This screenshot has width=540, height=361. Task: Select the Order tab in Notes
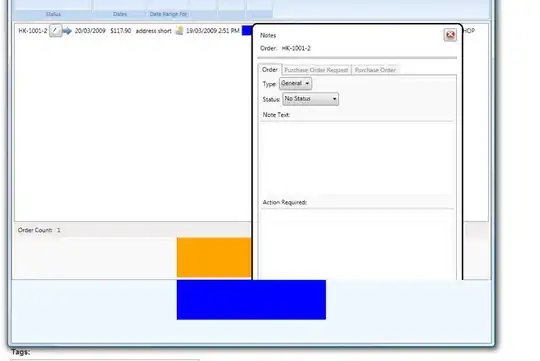pyautogui.click(x=270, y=70)
